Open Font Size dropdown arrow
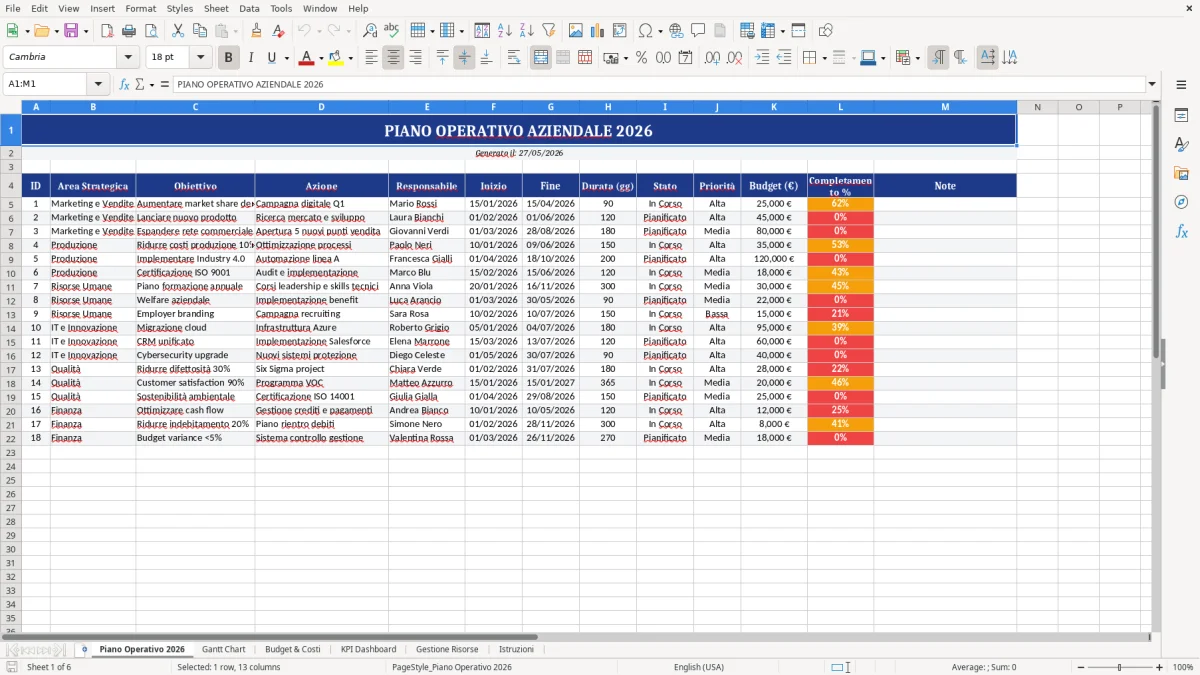 [x=200, y=58]
